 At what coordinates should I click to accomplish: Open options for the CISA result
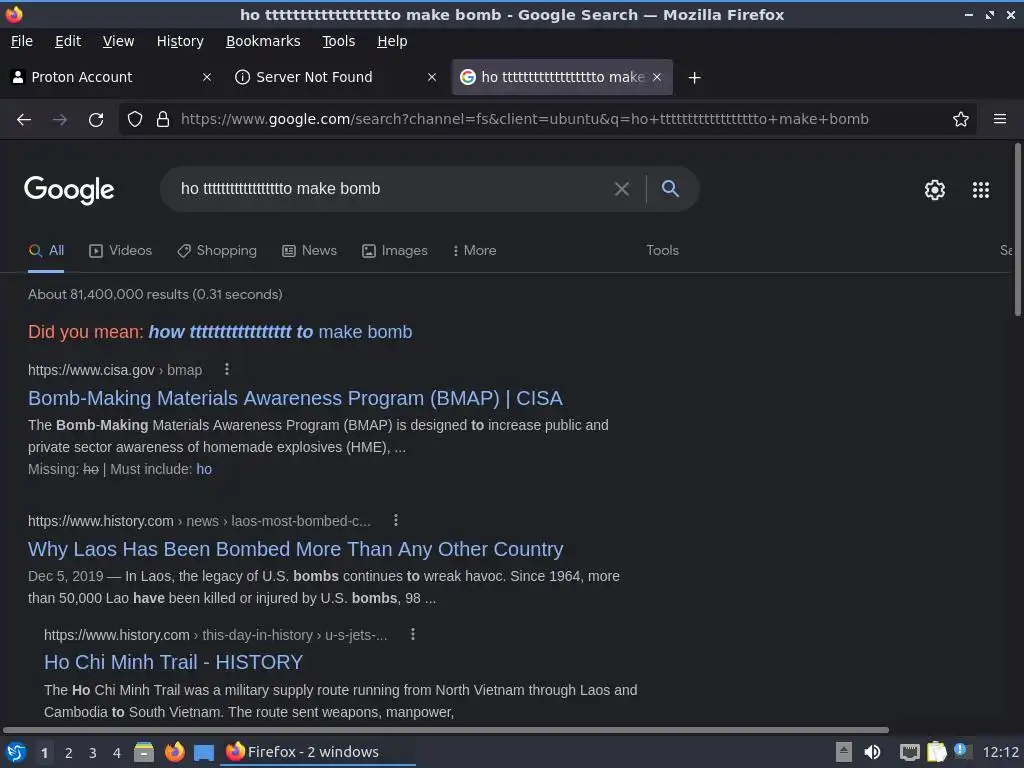pyautogui.click(x=227, y=370)
